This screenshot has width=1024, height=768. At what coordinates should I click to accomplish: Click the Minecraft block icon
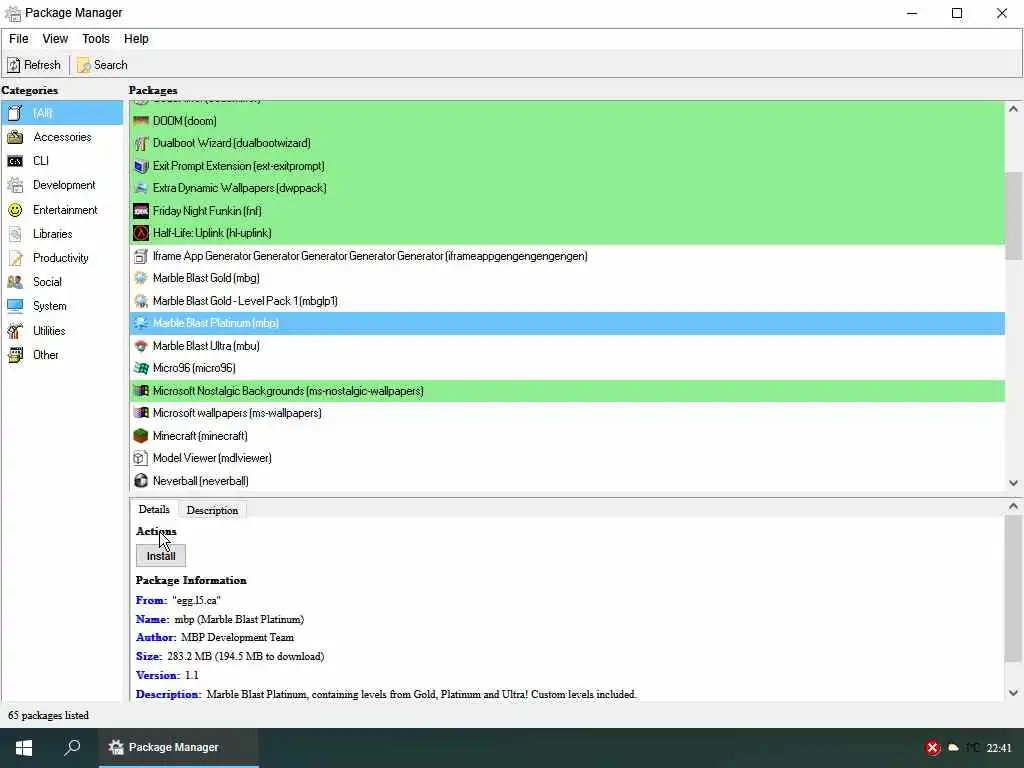[140, 436]
